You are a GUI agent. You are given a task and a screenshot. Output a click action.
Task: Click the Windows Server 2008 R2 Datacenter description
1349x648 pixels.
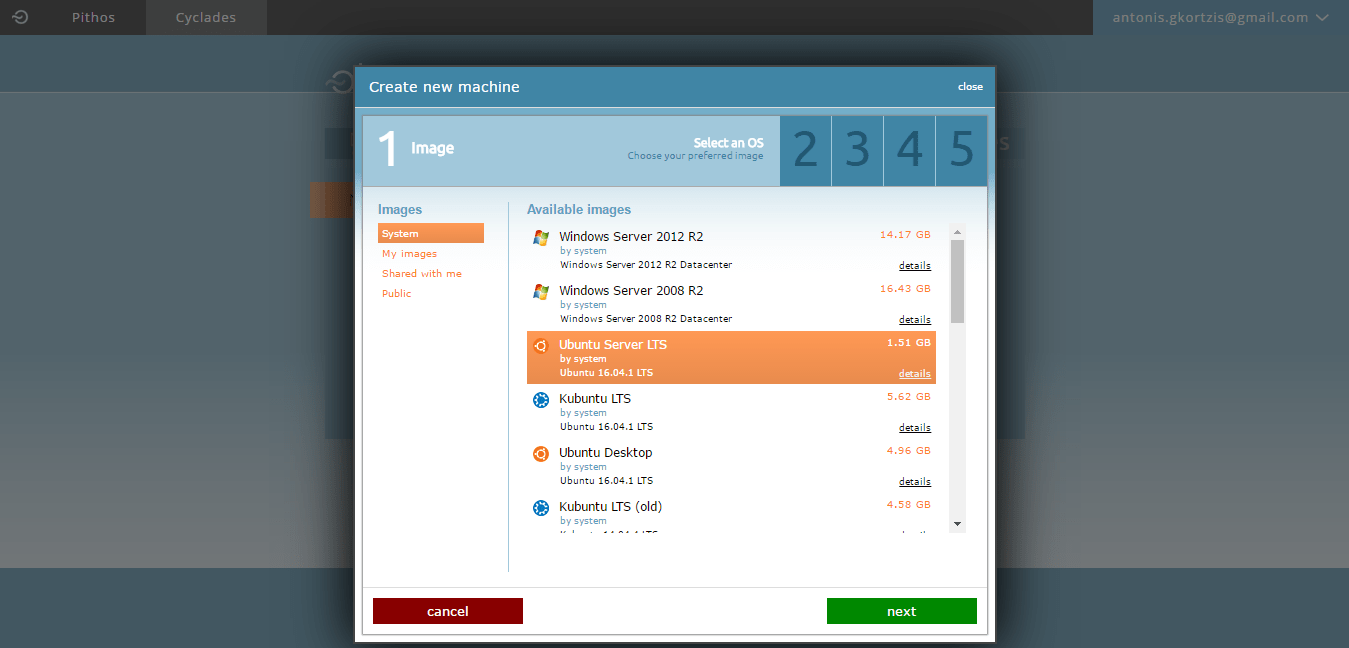click(x=646, y=319)
